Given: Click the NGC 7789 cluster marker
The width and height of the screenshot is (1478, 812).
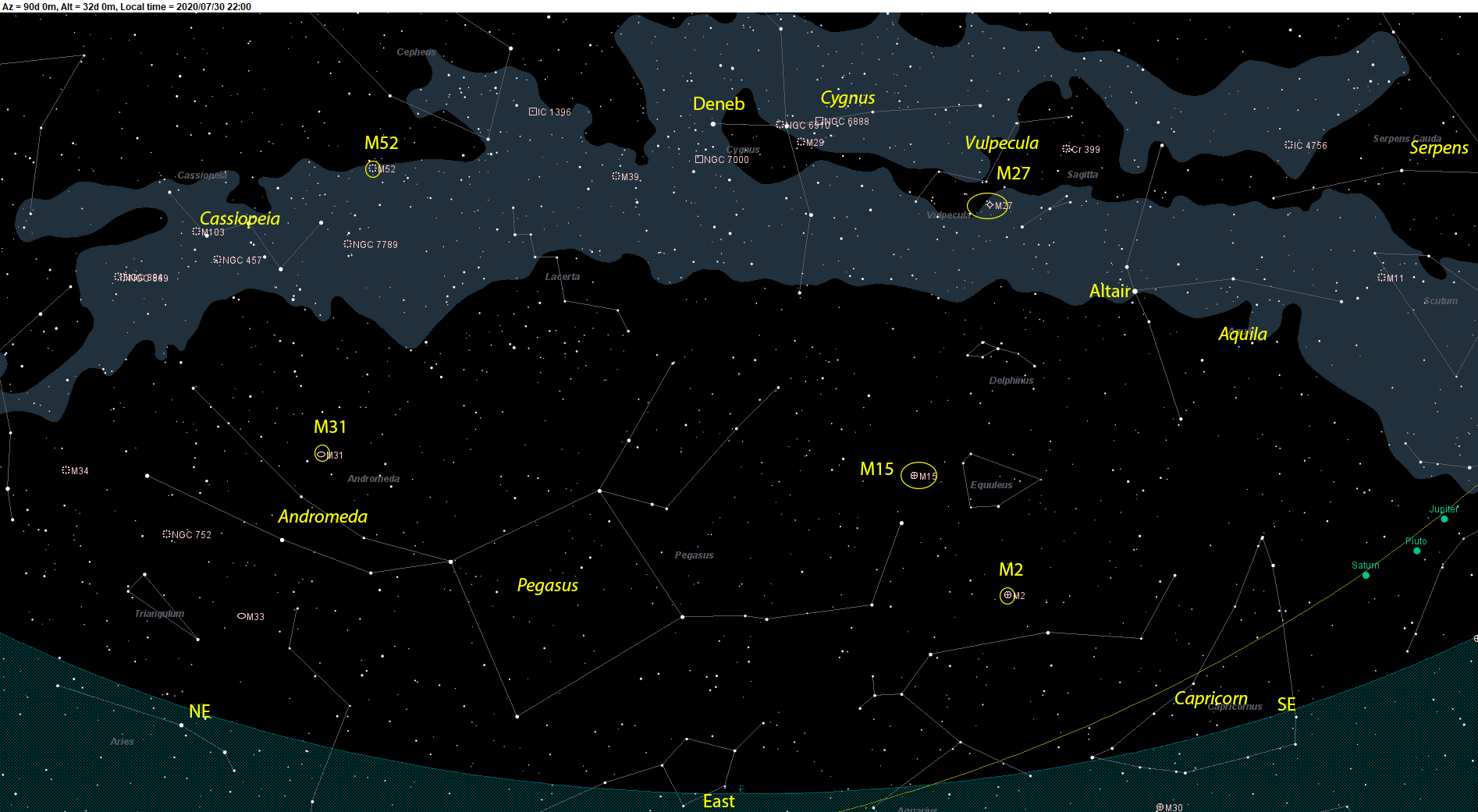Looking at the screenshot, I should pyautogui.click(x=348, y=244).
